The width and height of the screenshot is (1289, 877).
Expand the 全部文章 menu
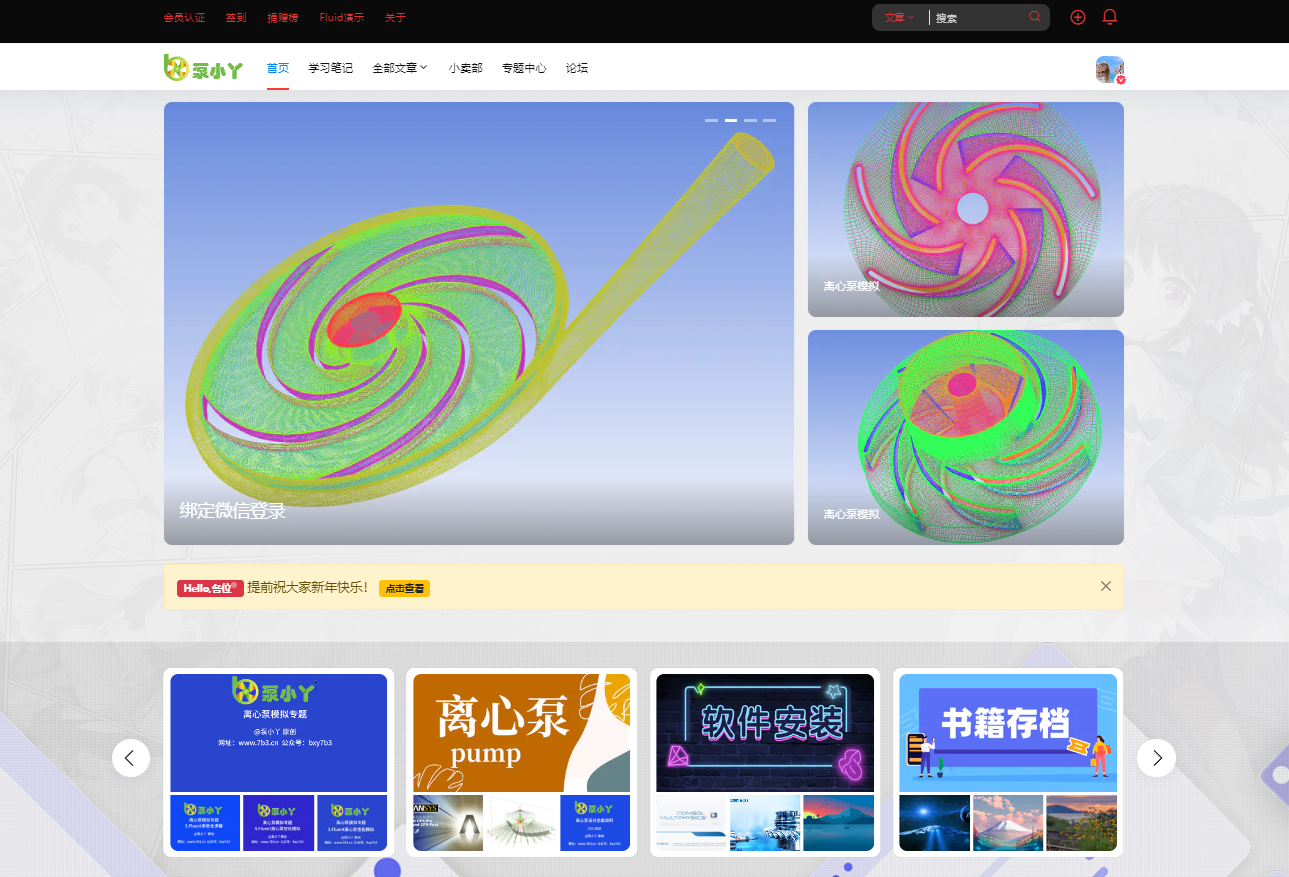click(399, 68)
